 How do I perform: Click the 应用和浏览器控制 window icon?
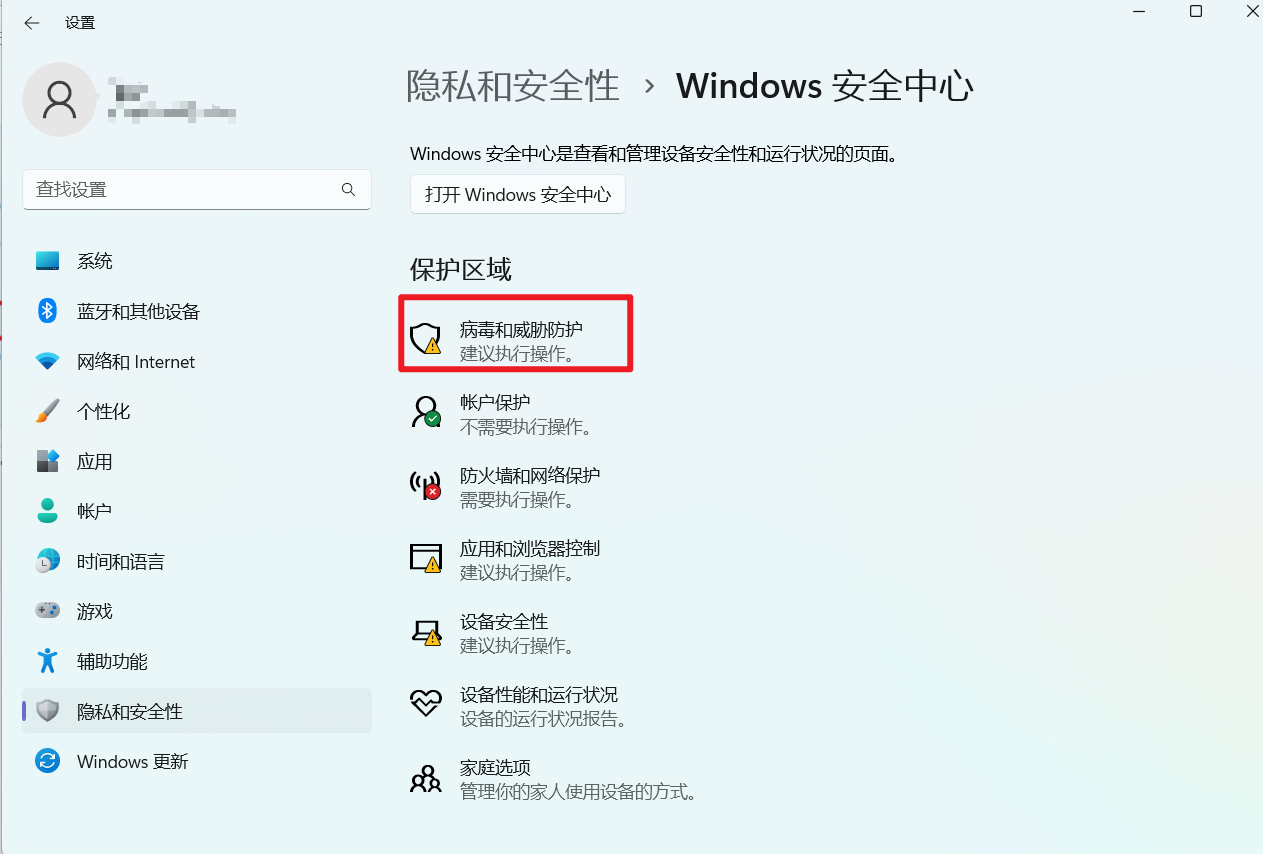pos(426,558)
